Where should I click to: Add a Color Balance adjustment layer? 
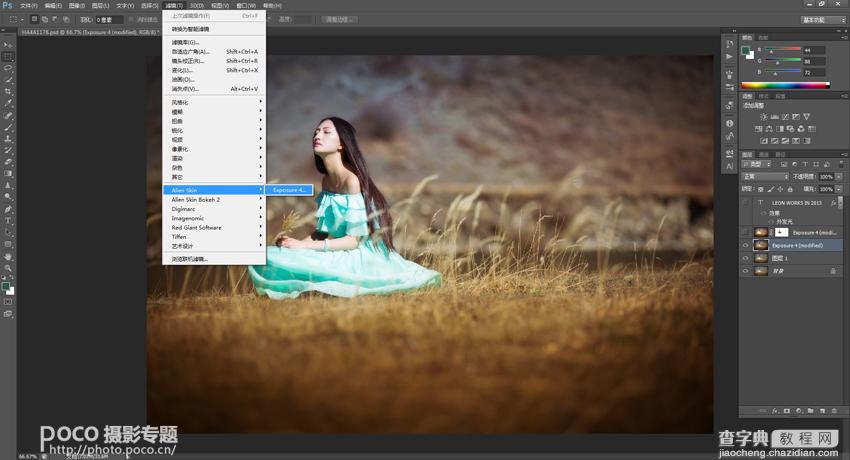pyautogui.click(x=769, y=129)
